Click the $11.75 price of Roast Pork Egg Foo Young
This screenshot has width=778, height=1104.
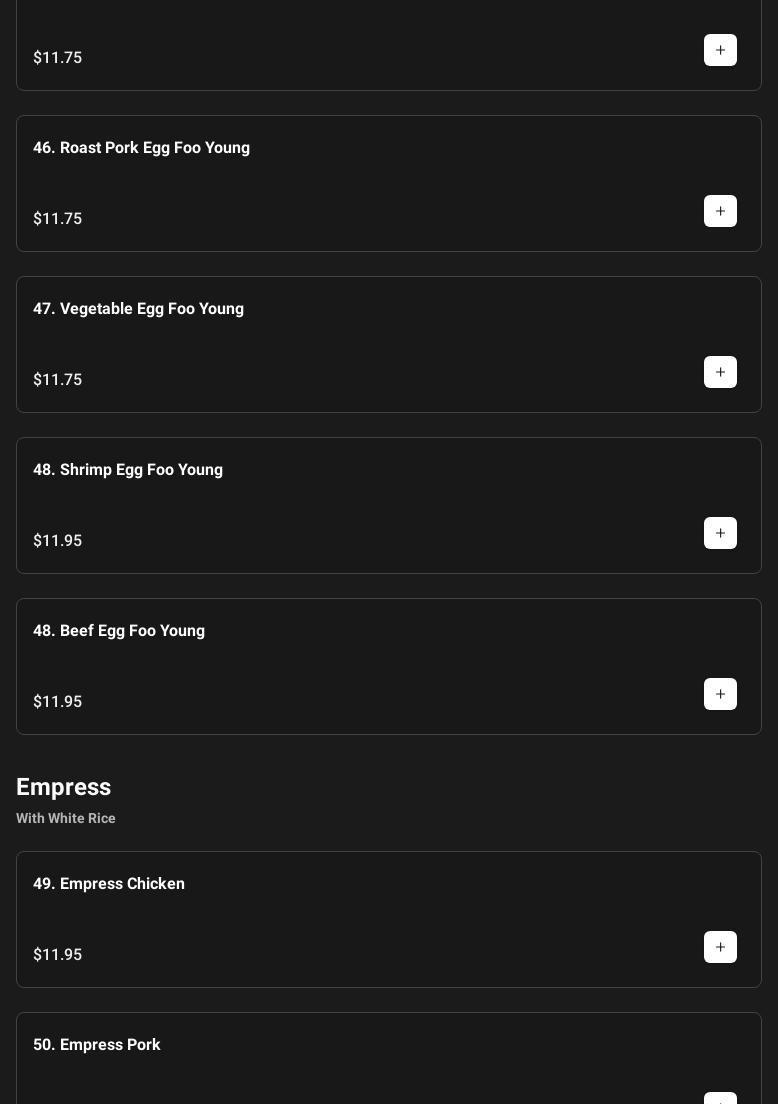[58, 218]
